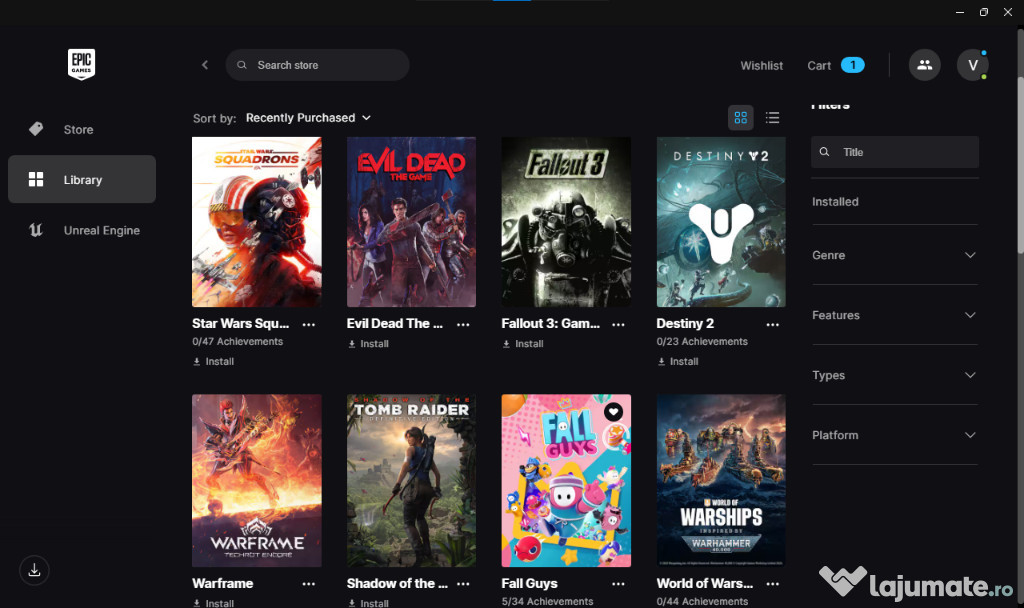
Task: Focus the Search store field
Action: (x=317, y=65)
